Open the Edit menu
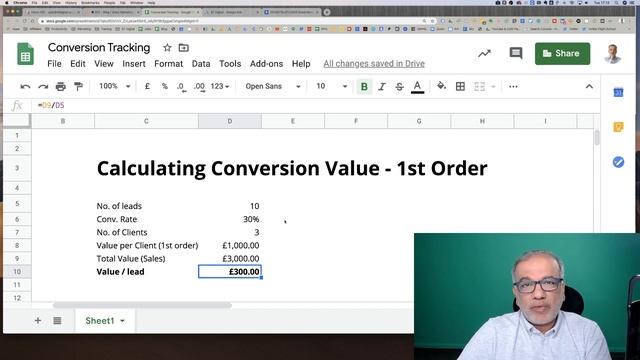The image size is (640, 360). 78,64
